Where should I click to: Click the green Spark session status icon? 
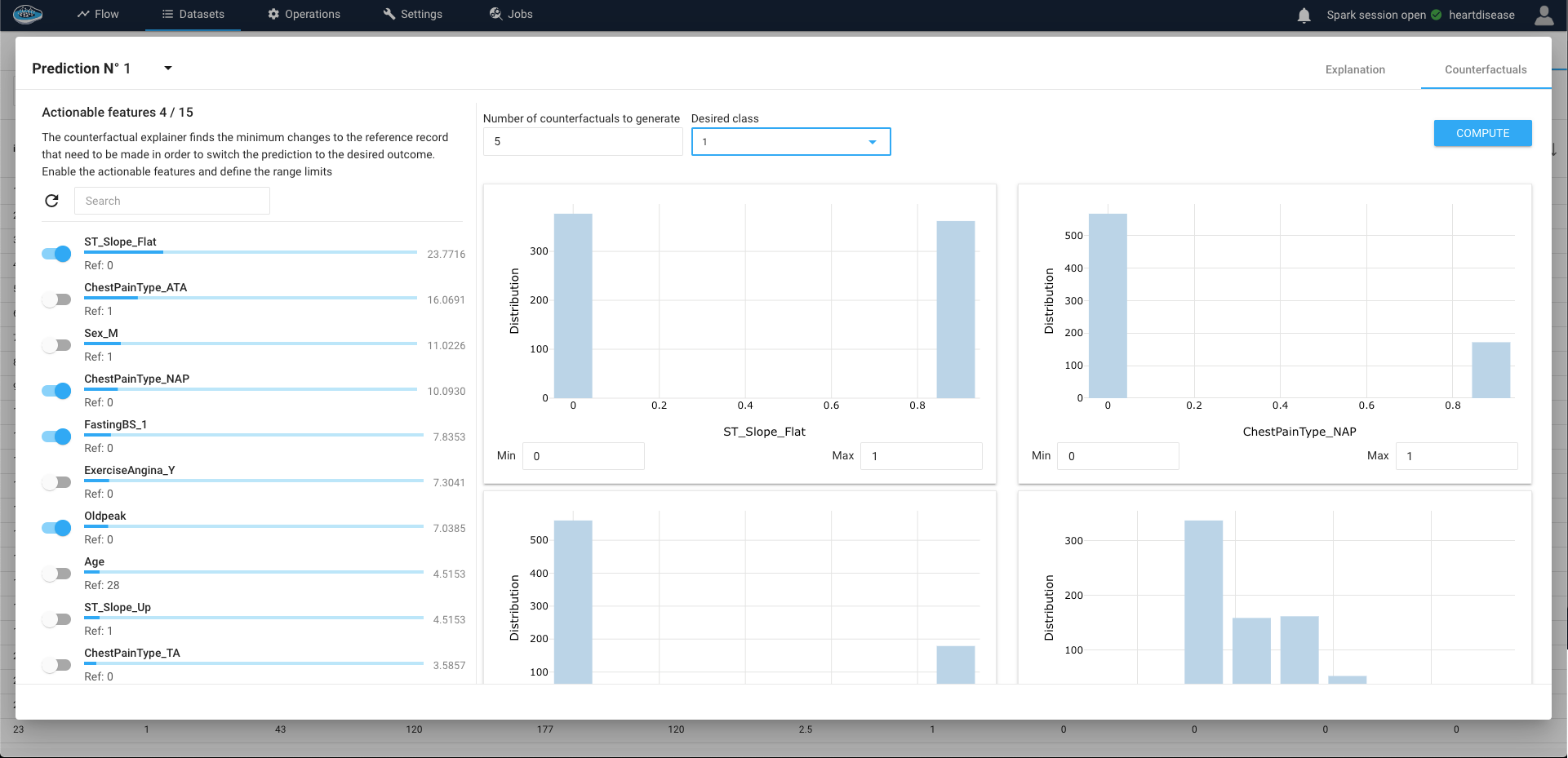pyautogui.click(x=1437, y=15)
